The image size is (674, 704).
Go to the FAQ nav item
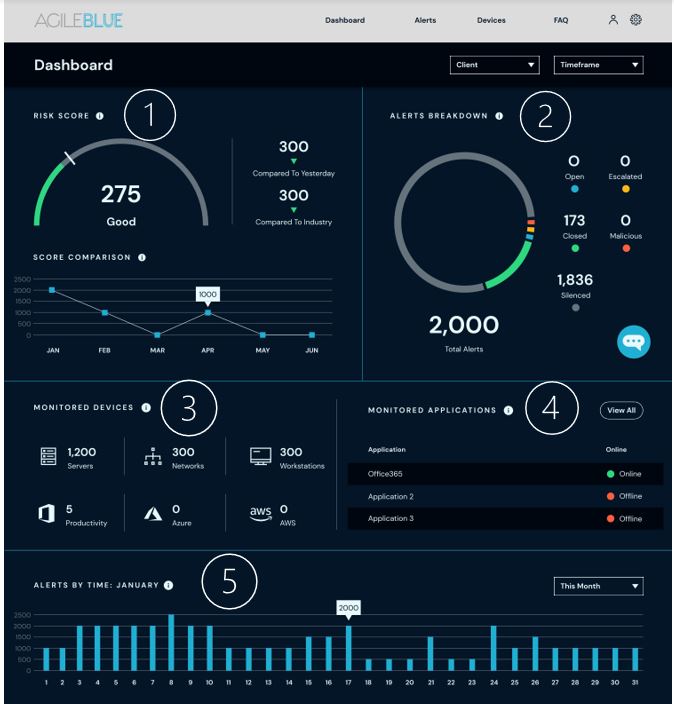point(561,20)
